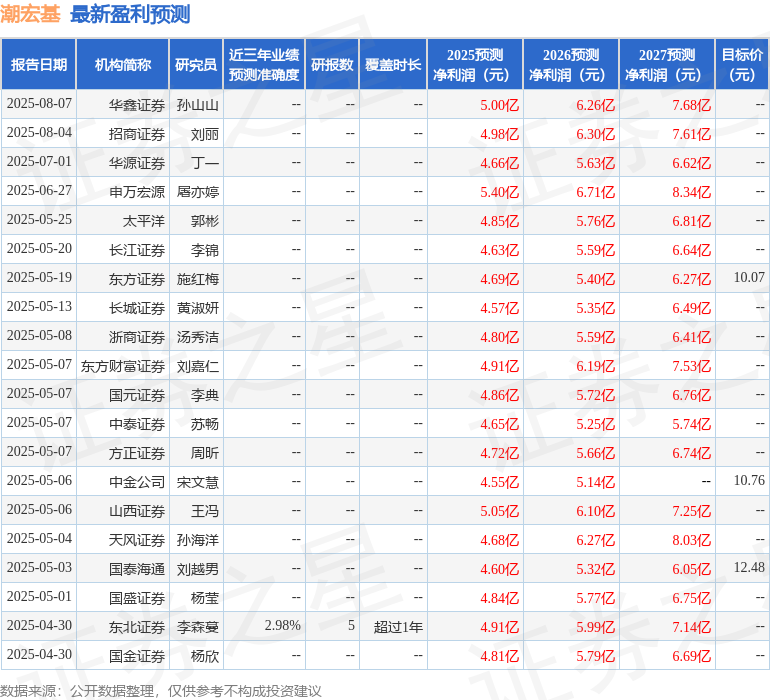Click the 10.07 target price value

pyautogui.click(x=749, y=278)
